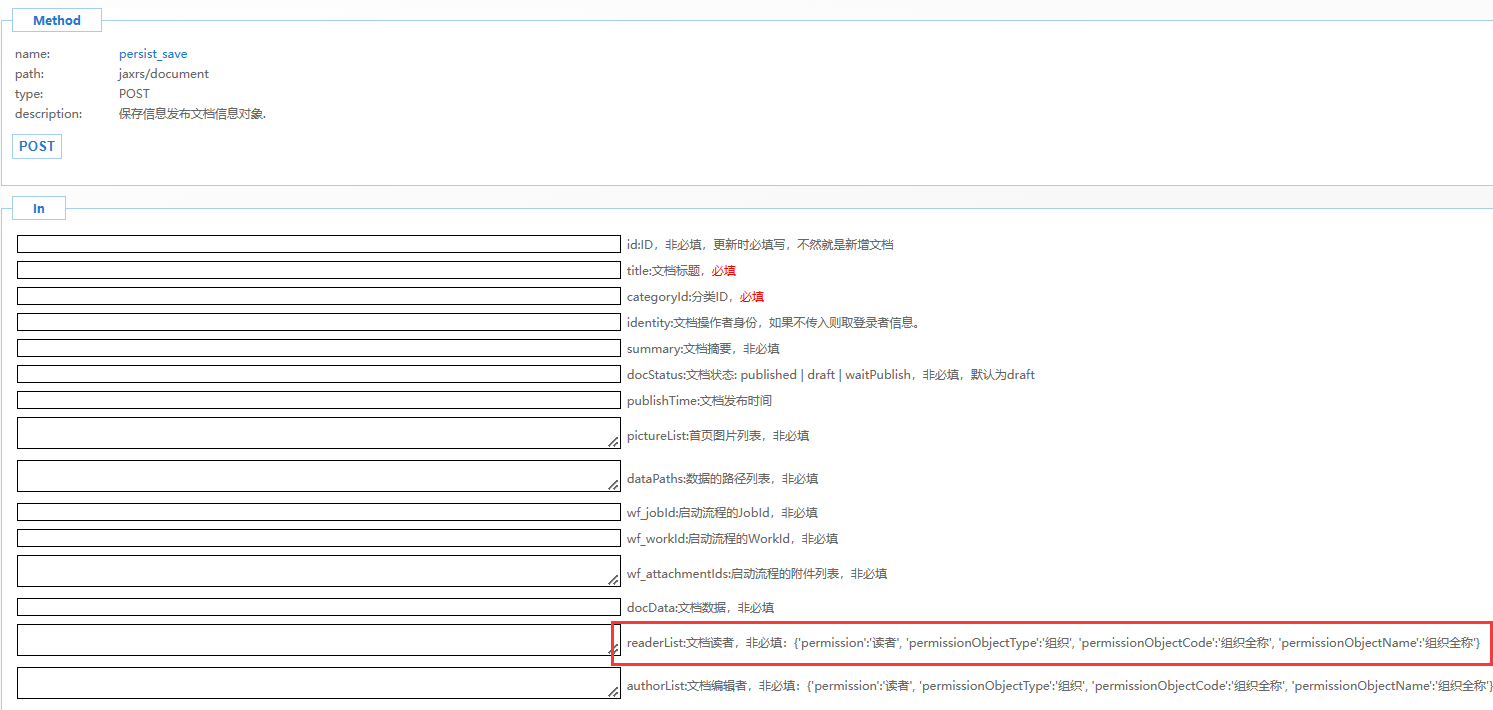The width and height of the screenshot is (1493, 710).
Task: Focus the summary input field
Action: (x=319, y=348)
